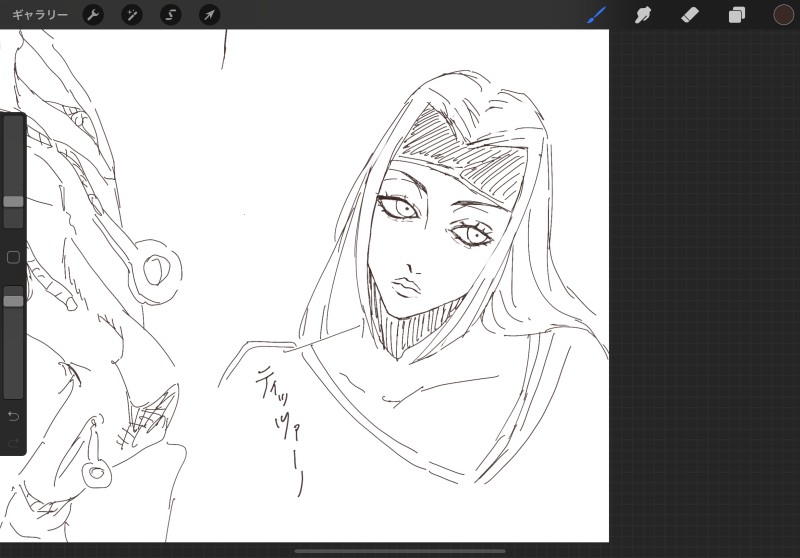
Task: Tap the square modify button in sidebar
Action: 13,257
